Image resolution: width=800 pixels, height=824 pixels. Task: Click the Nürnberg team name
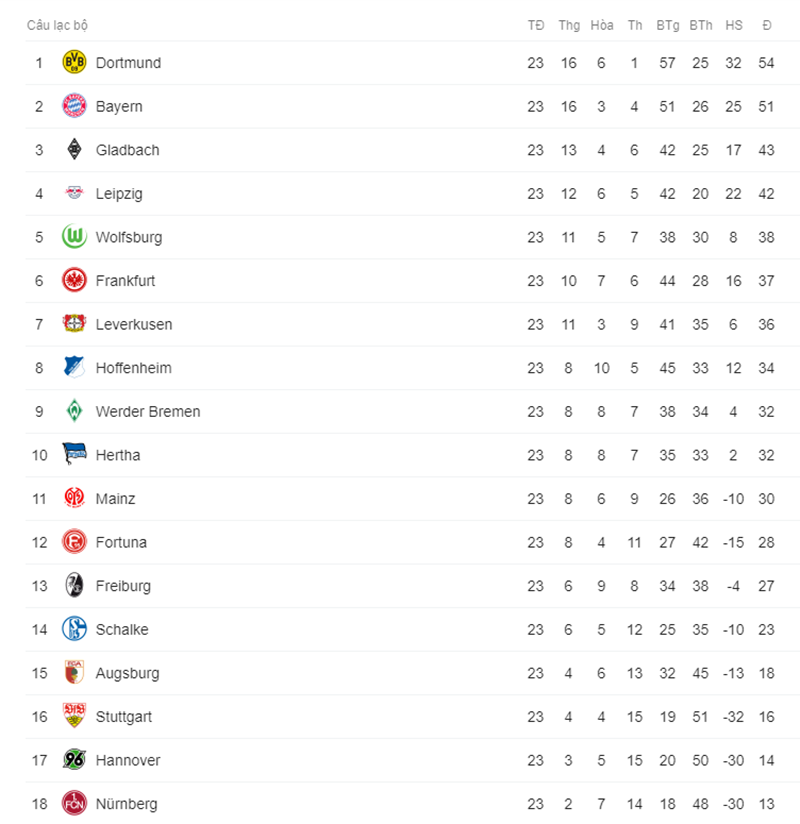tap(126, 805)
